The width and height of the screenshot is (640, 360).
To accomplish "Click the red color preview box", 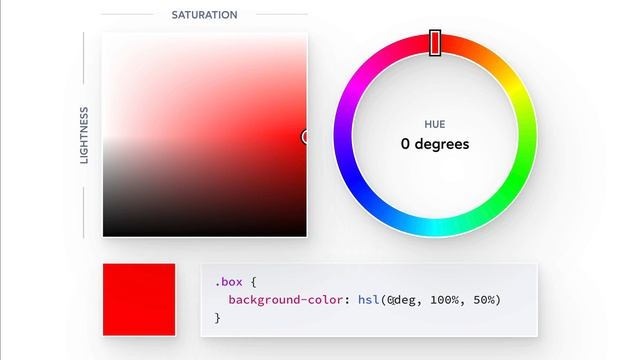I will [x=139, y=300].
